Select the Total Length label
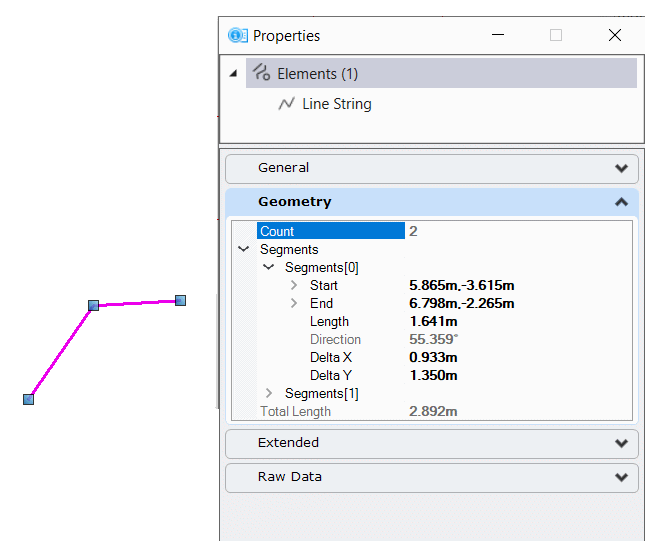The width and height of the screenshot is (667, 558). pyautogui.click(x=295, y=411)
